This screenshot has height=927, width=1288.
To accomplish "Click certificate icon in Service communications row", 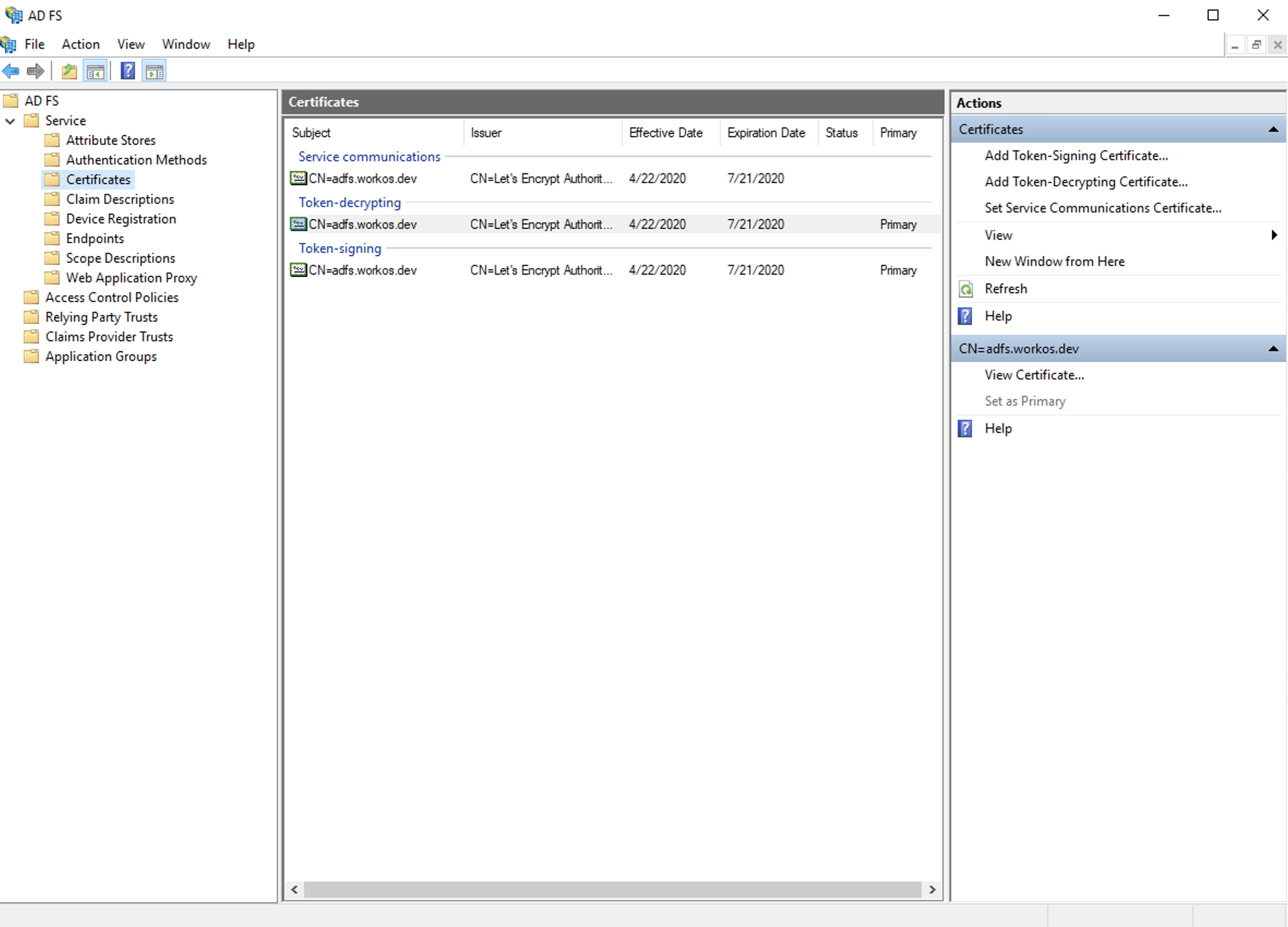I will pos(298,179).
